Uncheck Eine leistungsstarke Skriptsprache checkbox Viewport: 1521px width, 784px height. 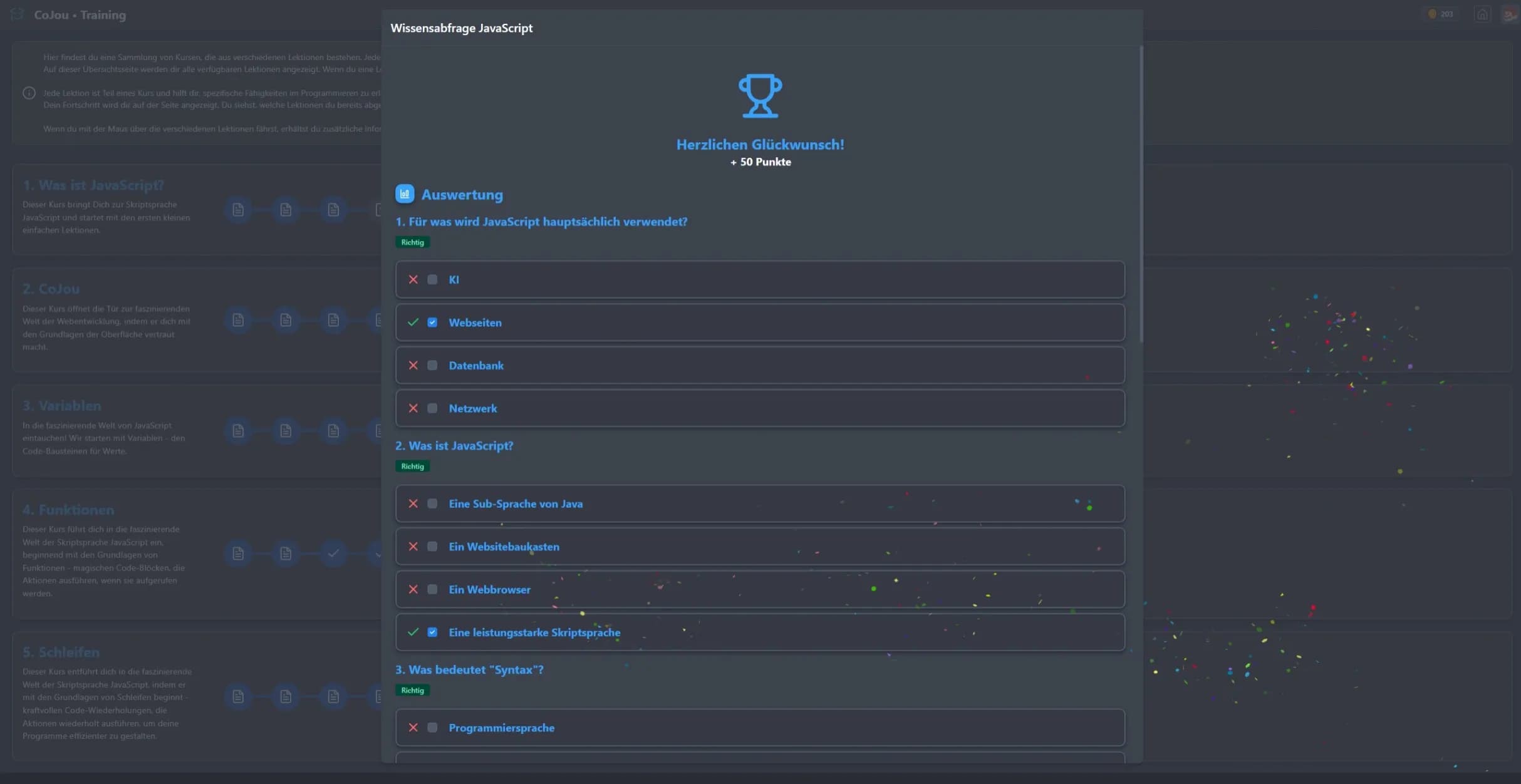(432, 632)
